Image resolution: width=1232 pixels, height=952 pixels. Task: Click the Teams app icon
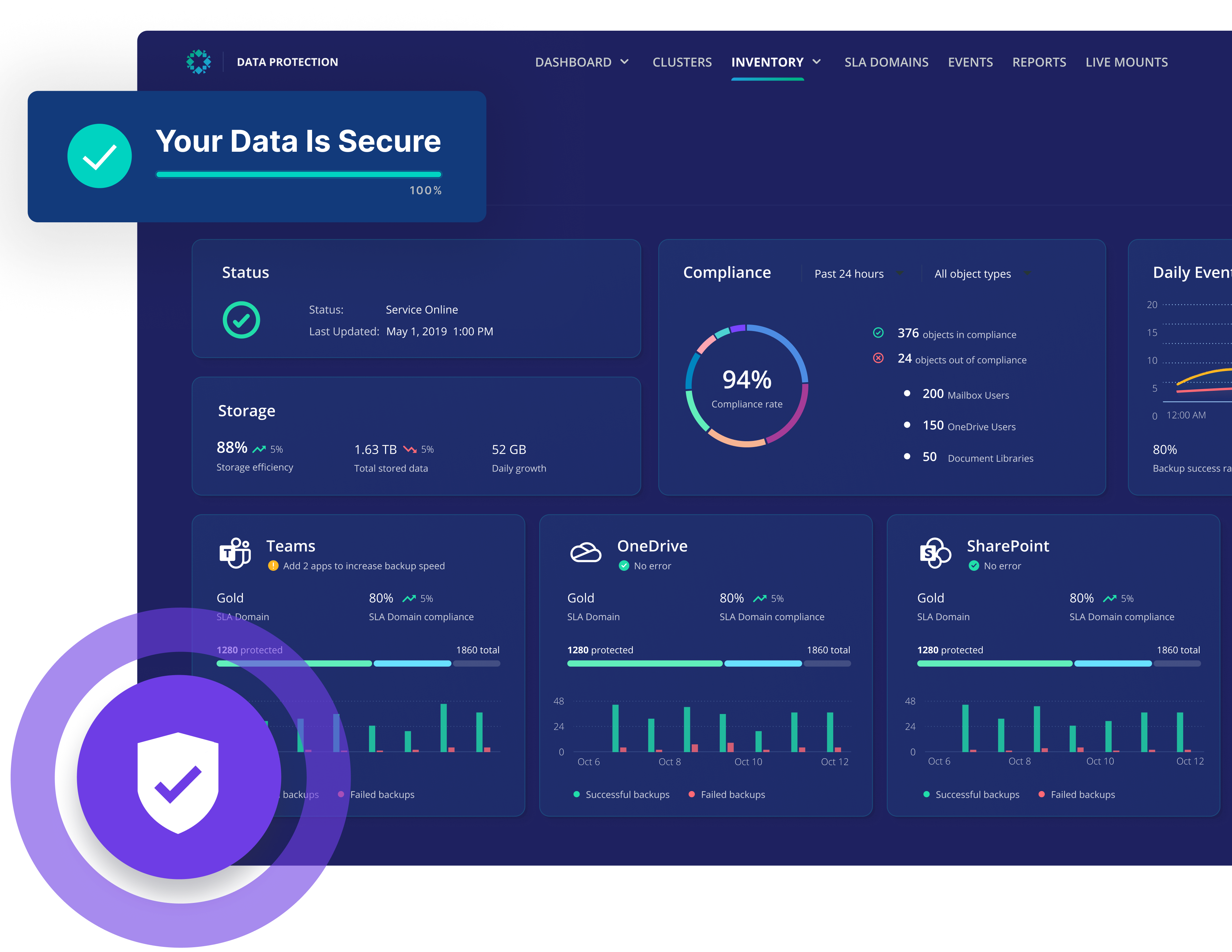235,553
